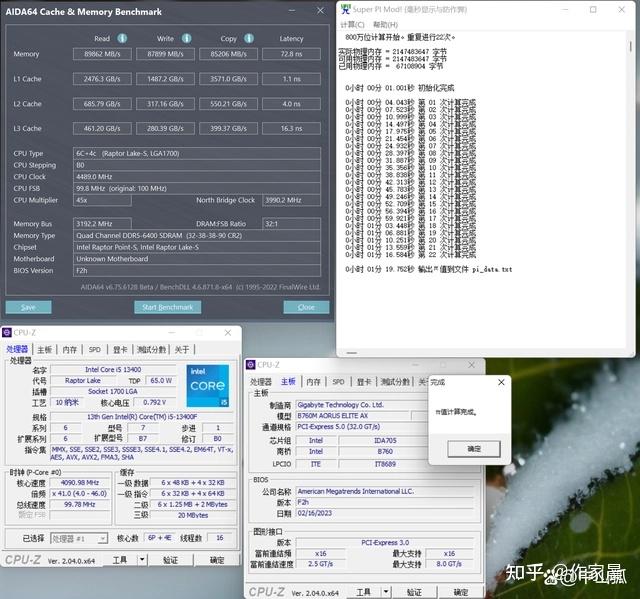
Task: Switch to 内存 tab in CPU-Z processor window
Action: pos(70,350)
